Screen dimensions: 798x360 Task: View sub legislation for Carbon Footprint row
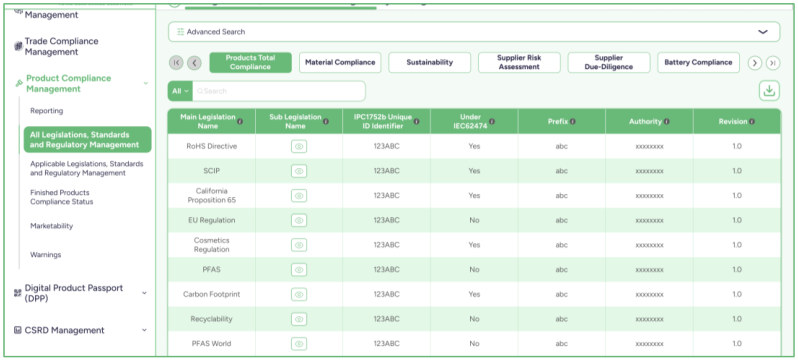click(x=299, y=294)
